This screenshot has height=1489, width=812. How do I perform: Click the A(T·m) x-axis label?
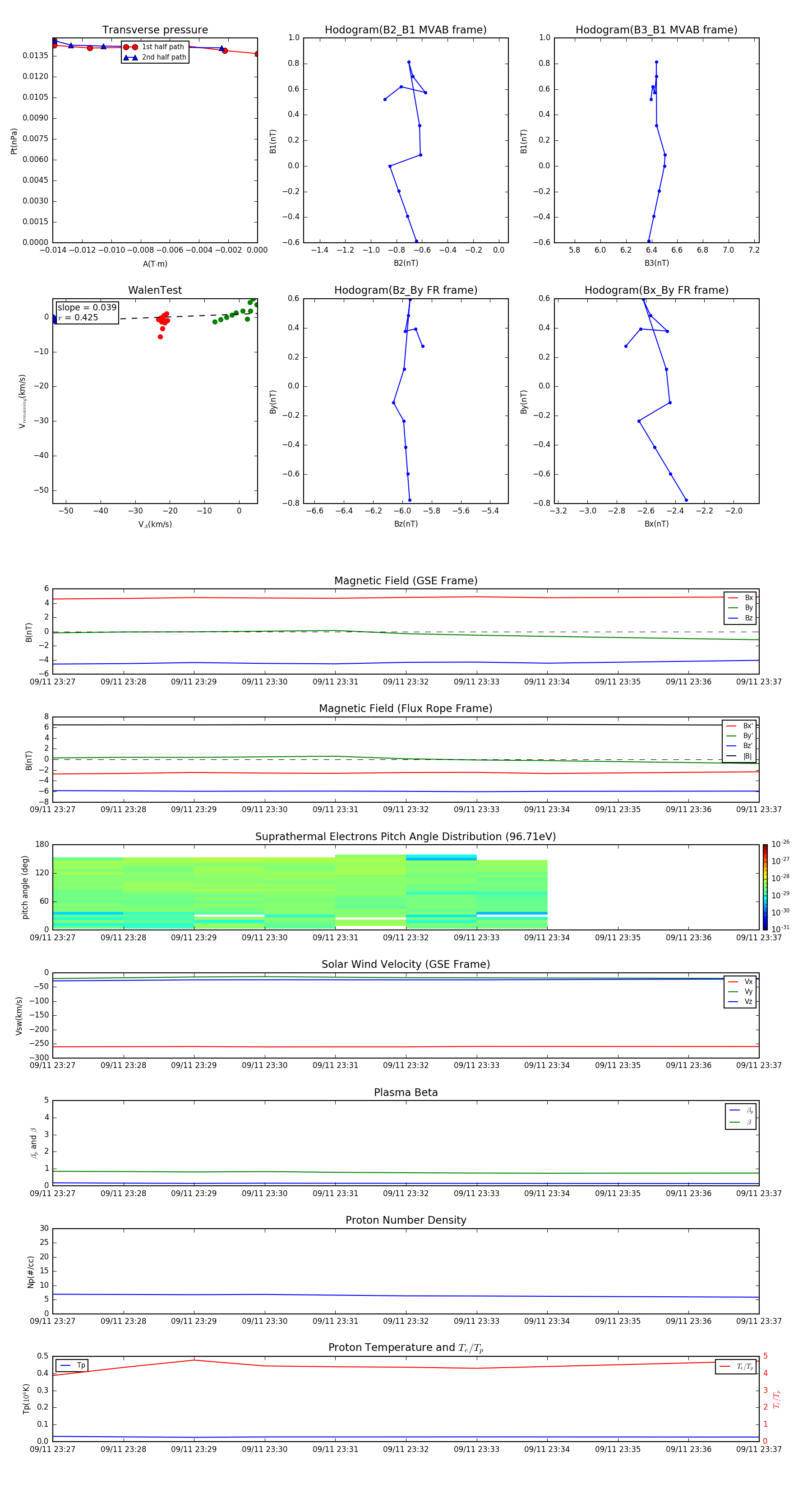tap(155, 264)
